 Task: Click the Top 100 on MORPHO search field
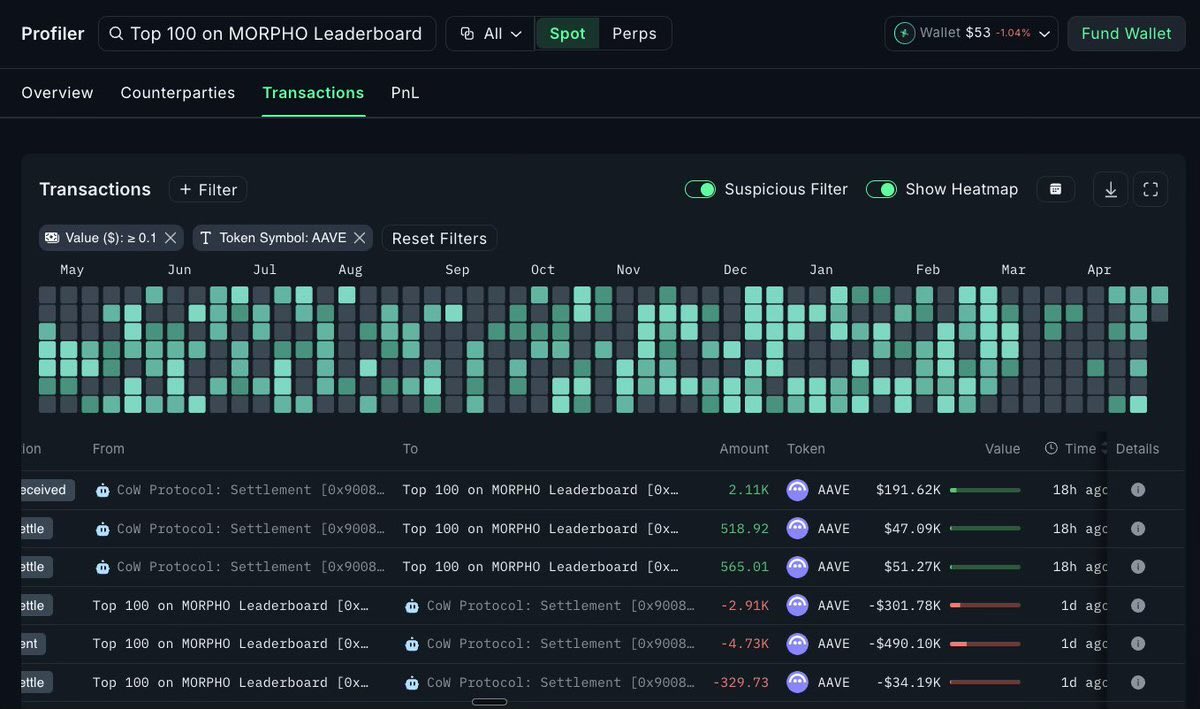point(267,33)
